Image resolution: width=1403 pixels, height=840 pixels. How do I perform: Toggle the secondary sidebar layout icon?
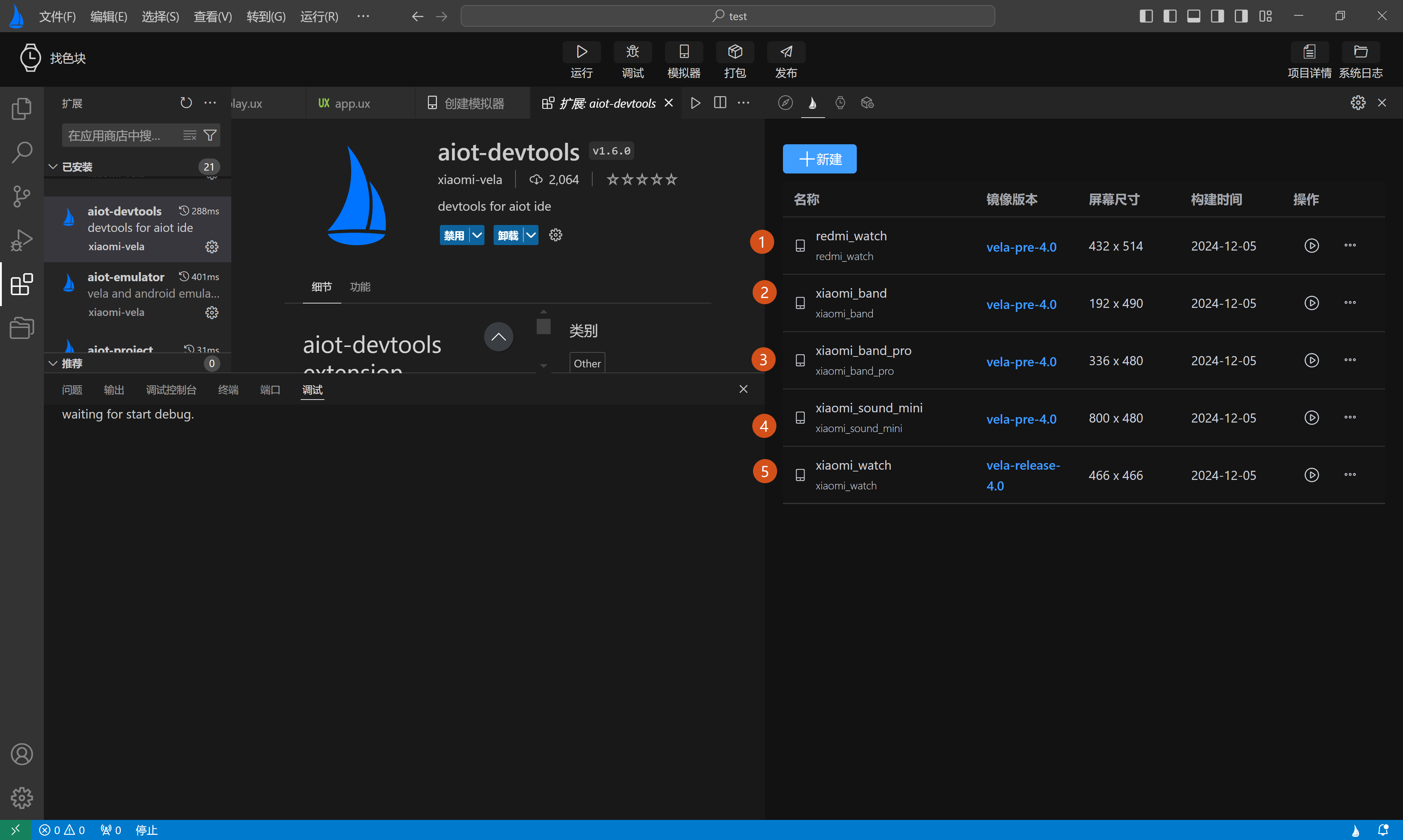click(x=1217, y=16)
